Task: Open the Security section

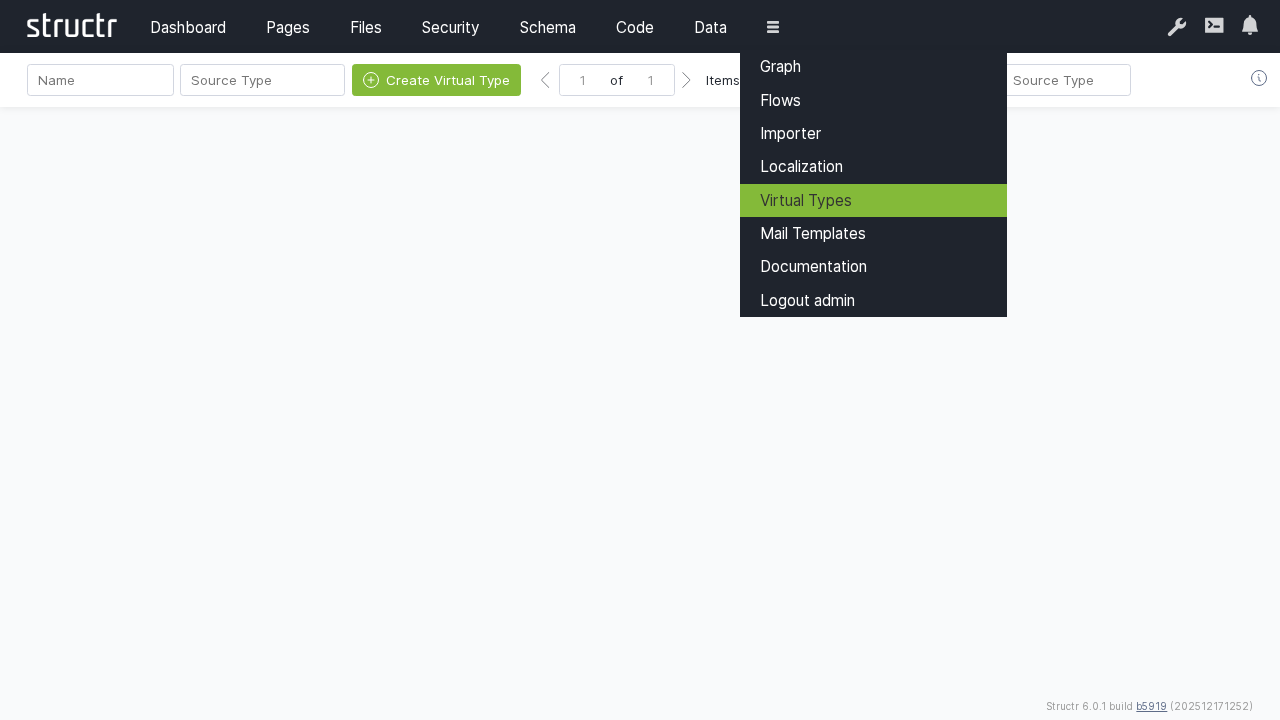Action: [450, 27]
